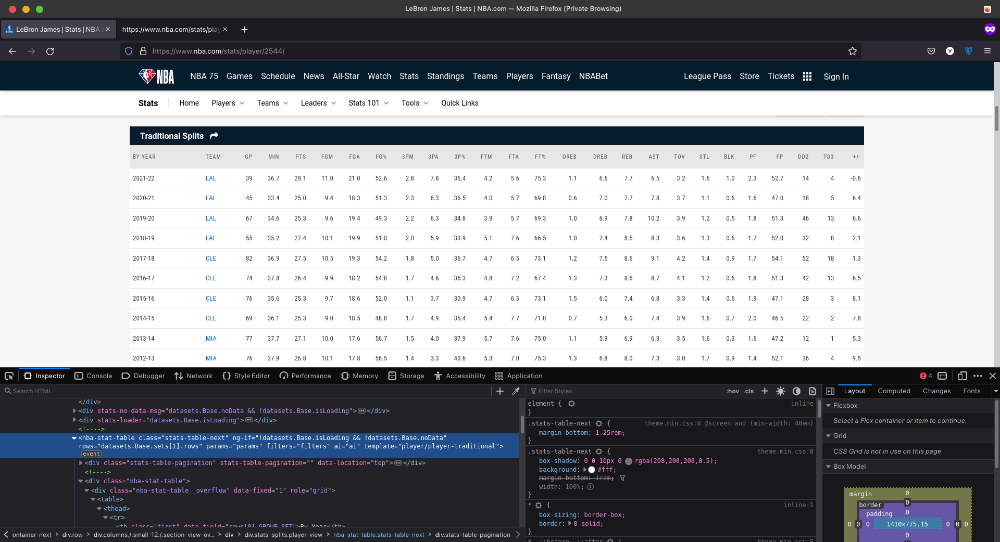The width and height of the screenshot is (1000, 542).
Task: Activate the eyedropper color picker tool
Action: coord(515,391)
